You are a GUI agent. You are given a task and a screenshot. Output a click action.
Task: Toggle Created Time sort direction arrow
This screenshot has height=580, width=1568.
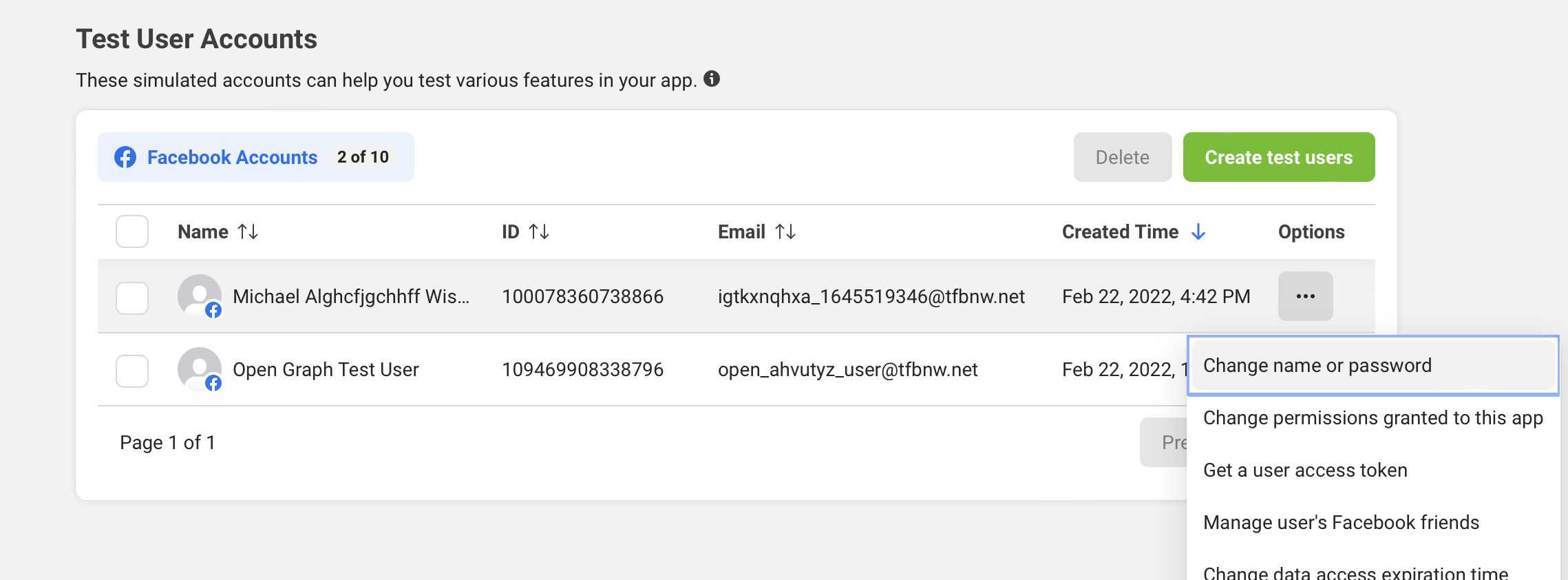point(1198,232)
